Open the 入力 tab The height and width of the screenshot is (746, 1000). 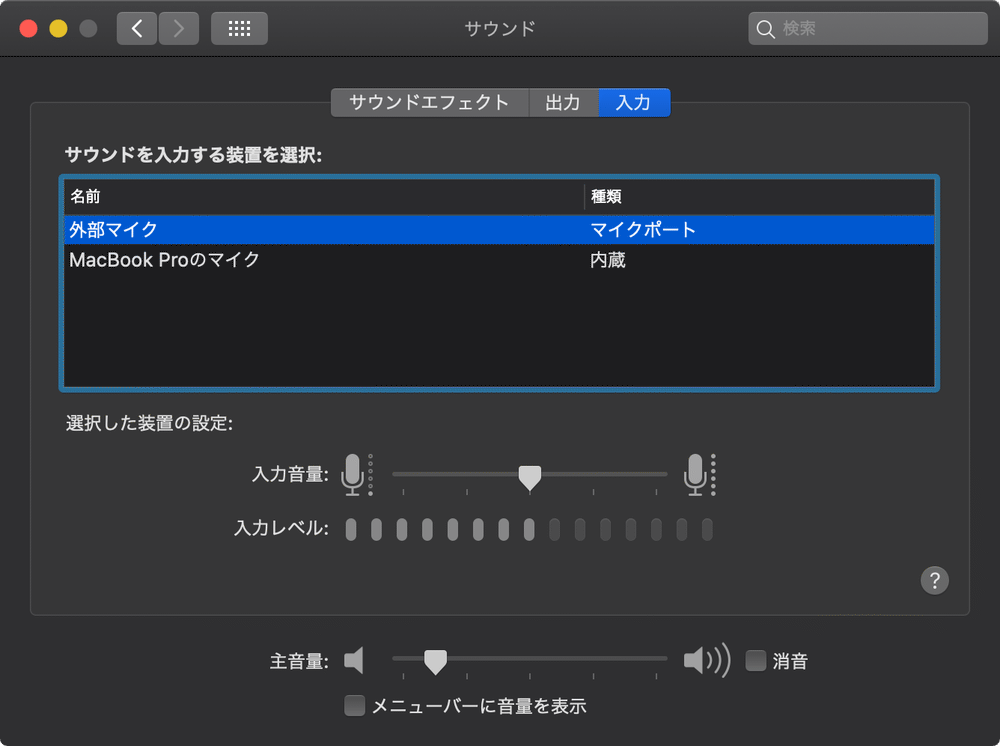click(x=633, y=102)
